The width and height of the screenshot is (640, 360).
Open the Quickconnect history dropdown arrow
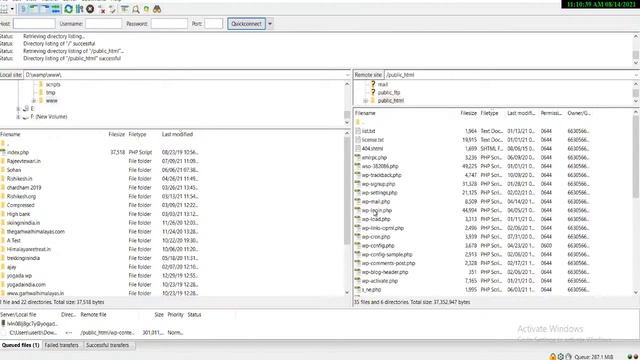[270, 24]
